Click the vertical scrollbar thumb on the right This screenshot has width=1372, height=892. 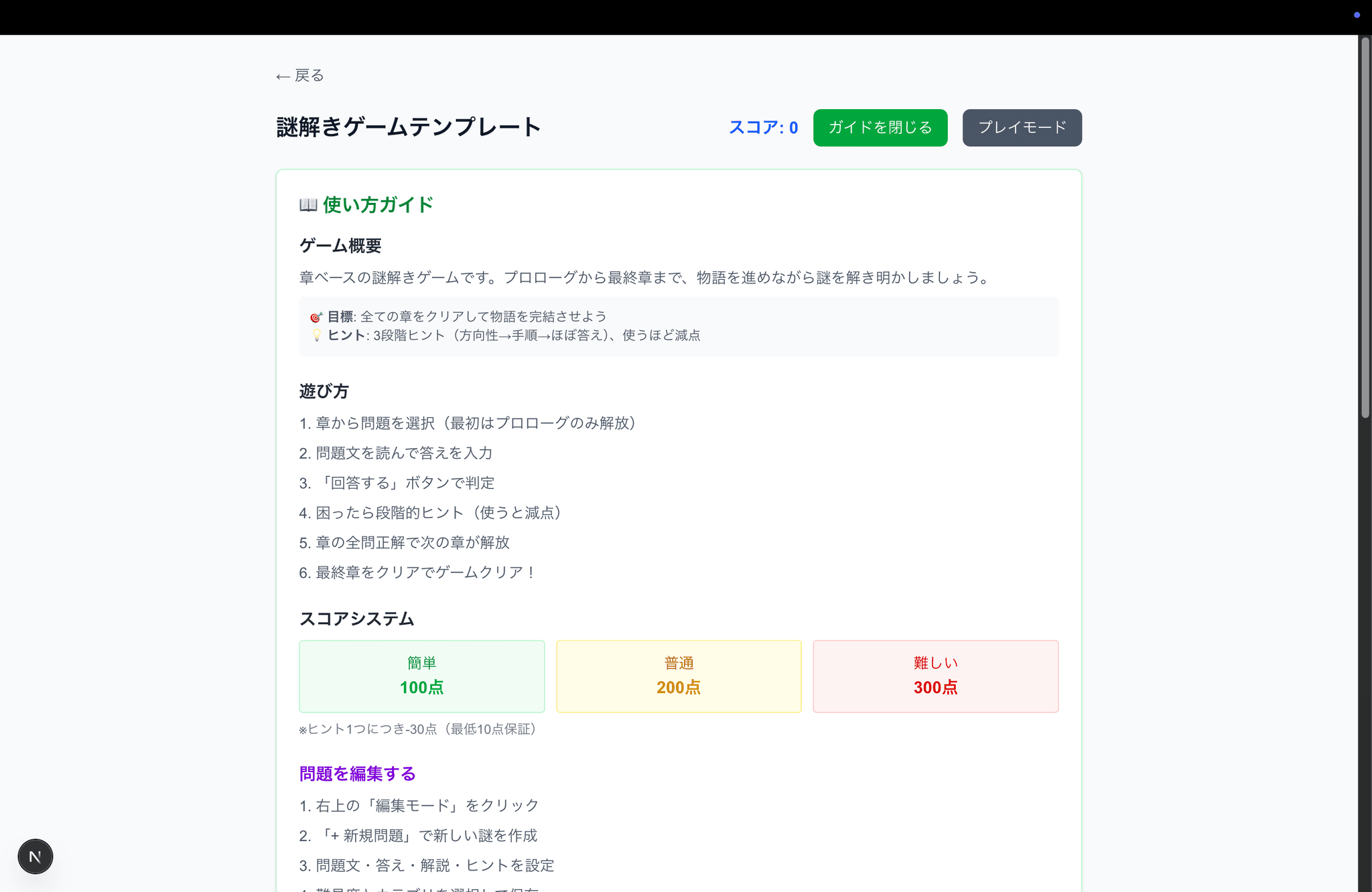pos(1365,228)
